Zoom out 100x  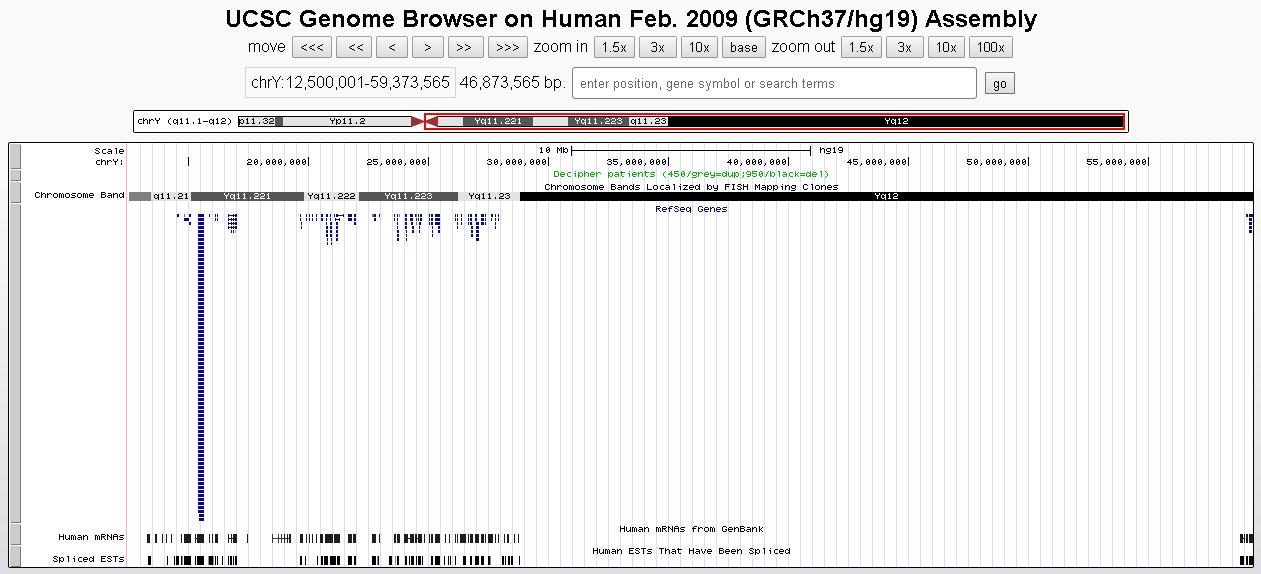[990, 47]
